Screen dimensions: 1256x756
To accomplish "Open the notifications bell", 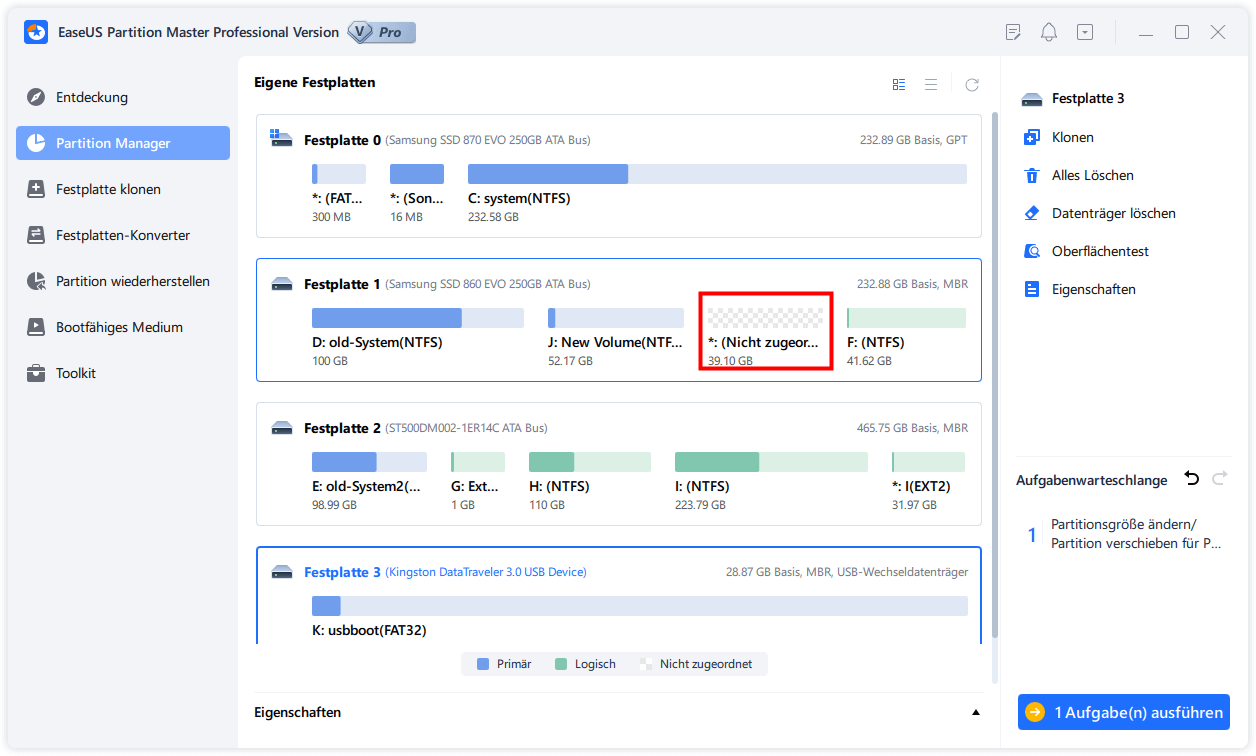I will tap(1049, 32).
